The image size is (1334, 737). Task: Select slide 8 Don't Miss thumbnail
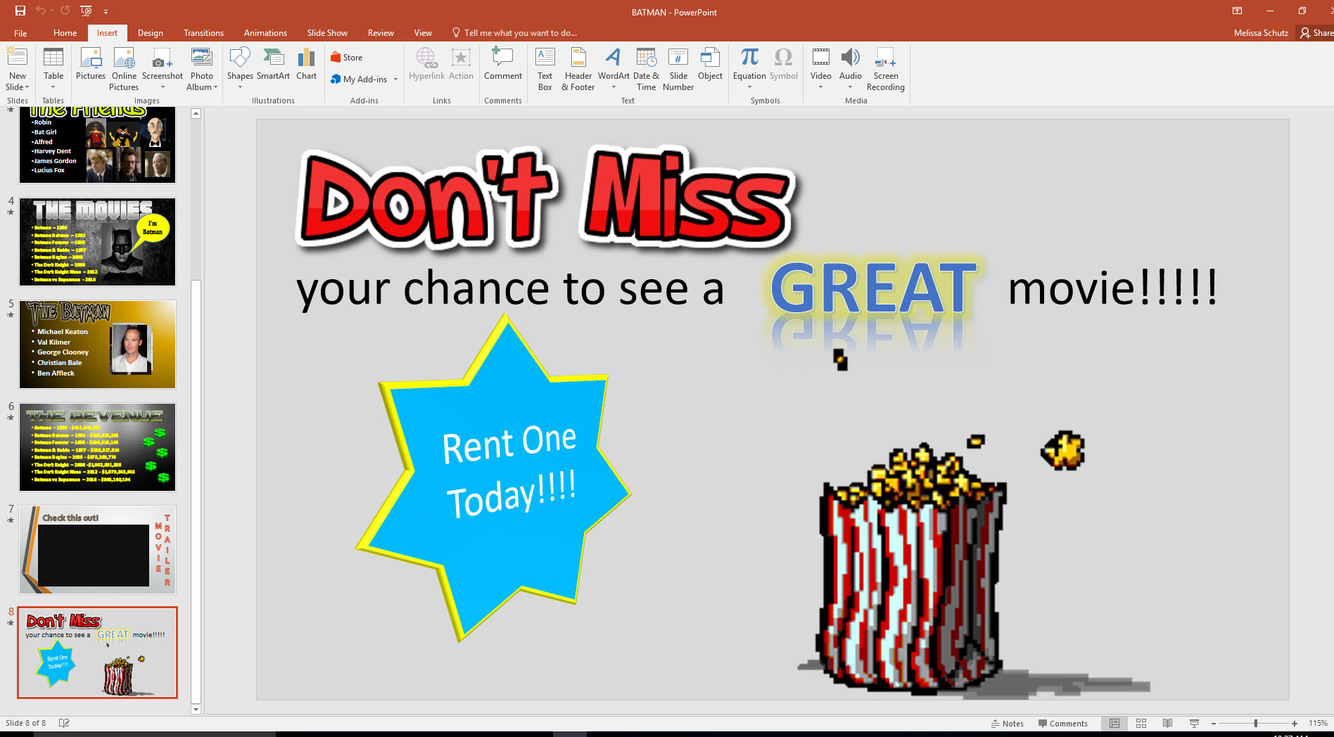[x=97, y=652]
